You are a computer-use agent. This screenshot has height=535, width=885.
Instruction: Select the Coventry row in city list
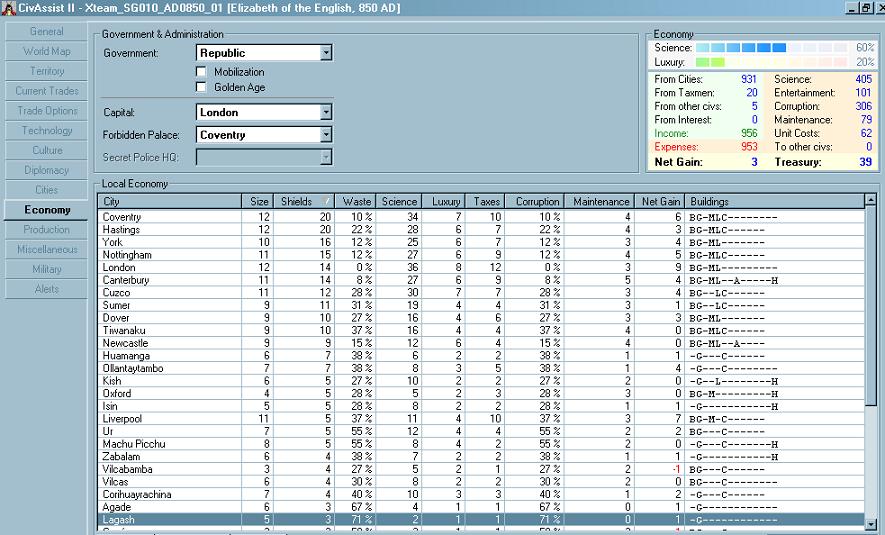(481, 217)
